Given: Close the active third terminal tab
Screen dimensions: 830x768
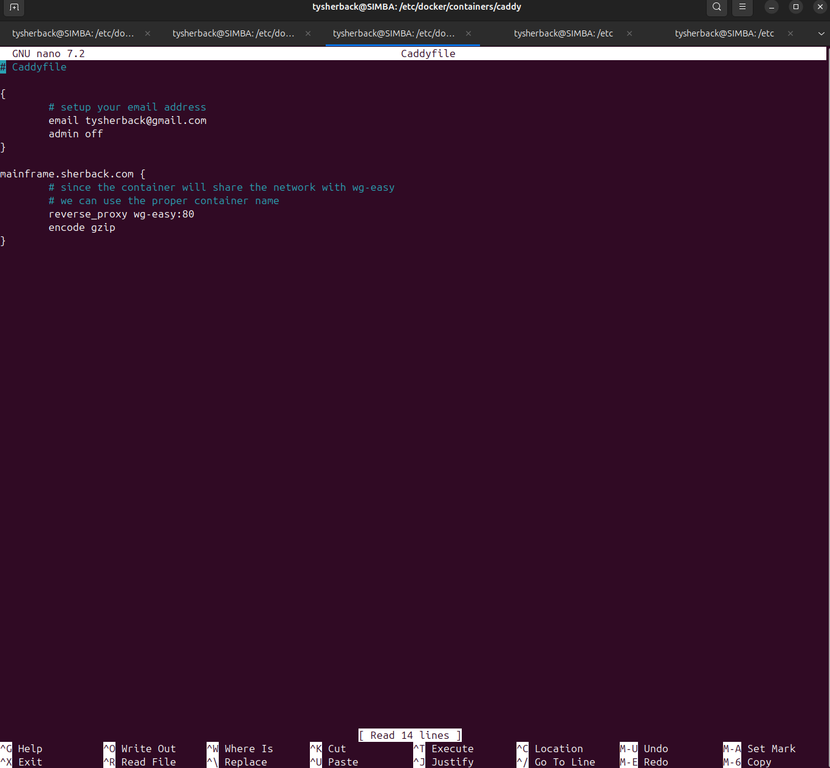Looking at the screenshot, I should [468, 33].
